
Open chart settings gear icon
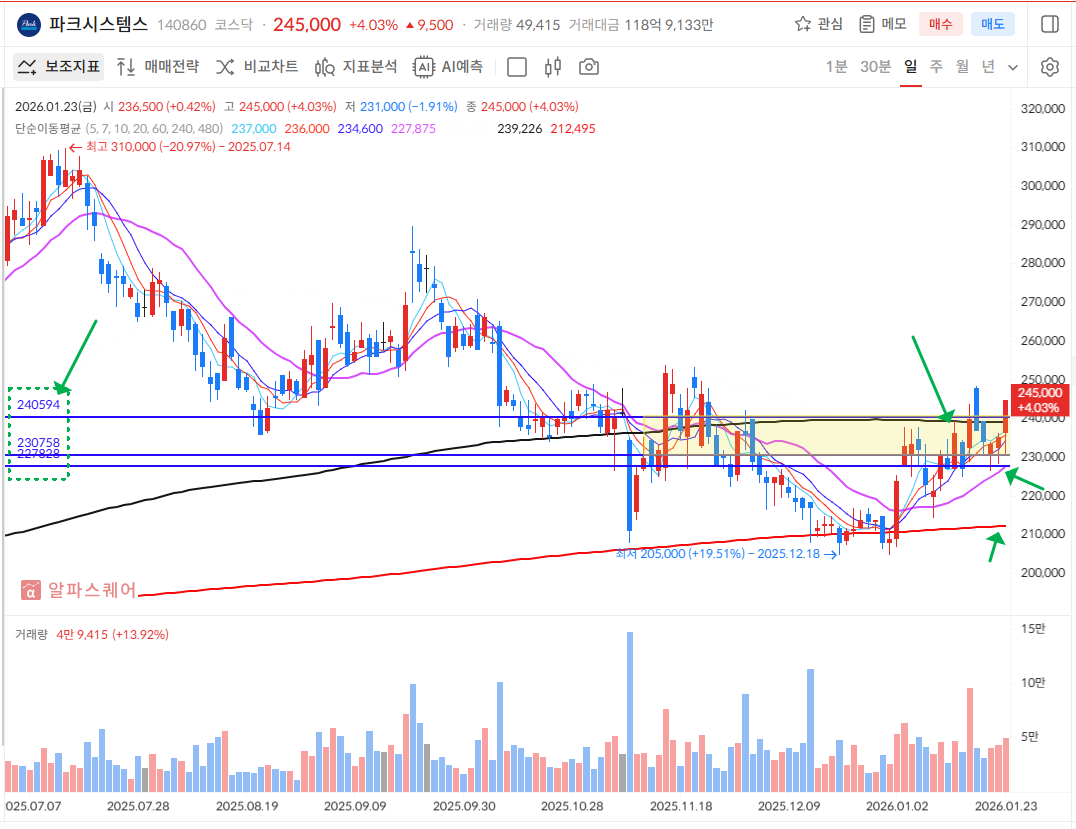pyautogui.click(x=1049, y=67)
